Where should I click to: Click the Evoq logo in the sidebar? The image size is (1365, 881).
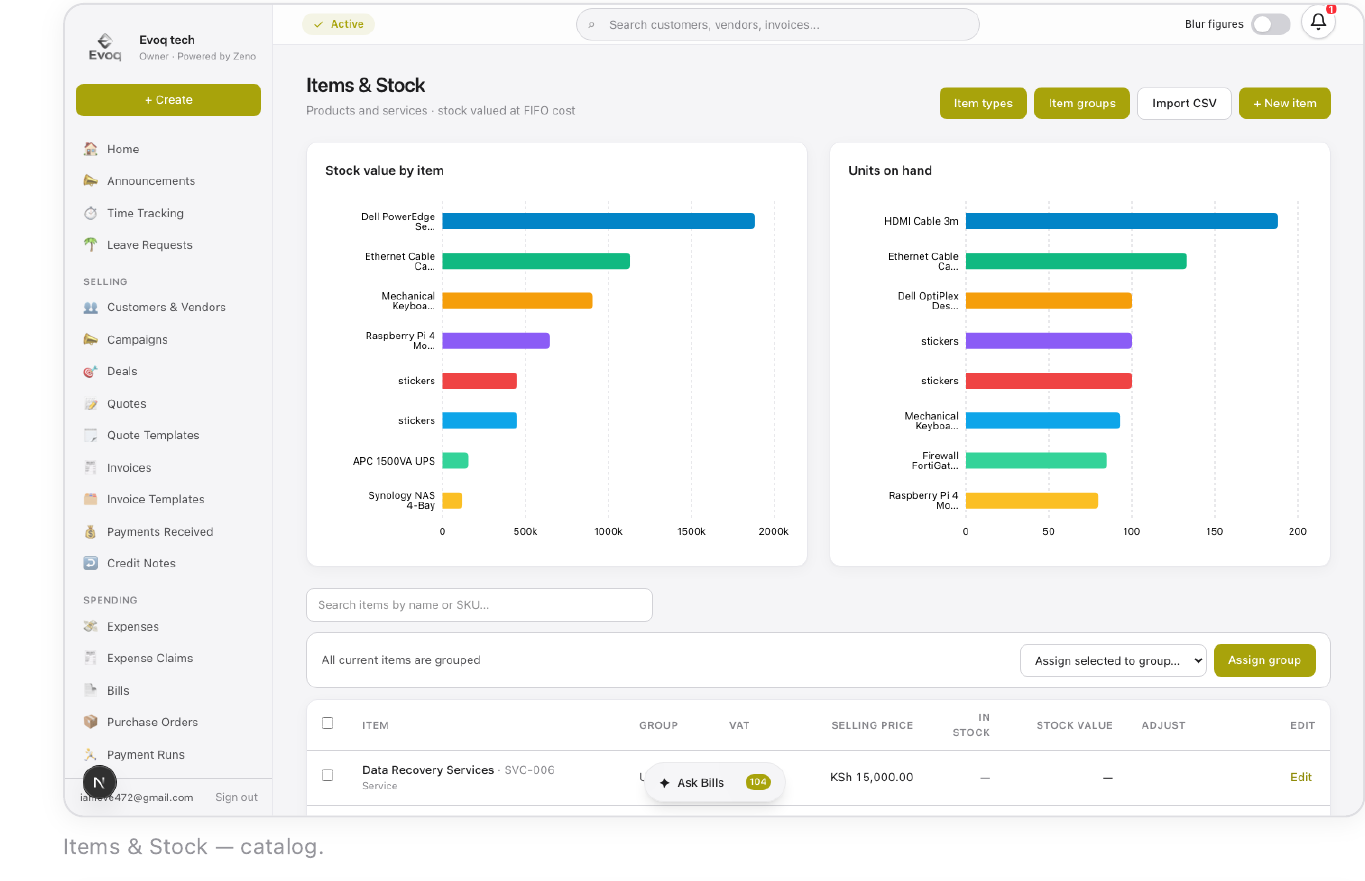click(x=105, y=47)
